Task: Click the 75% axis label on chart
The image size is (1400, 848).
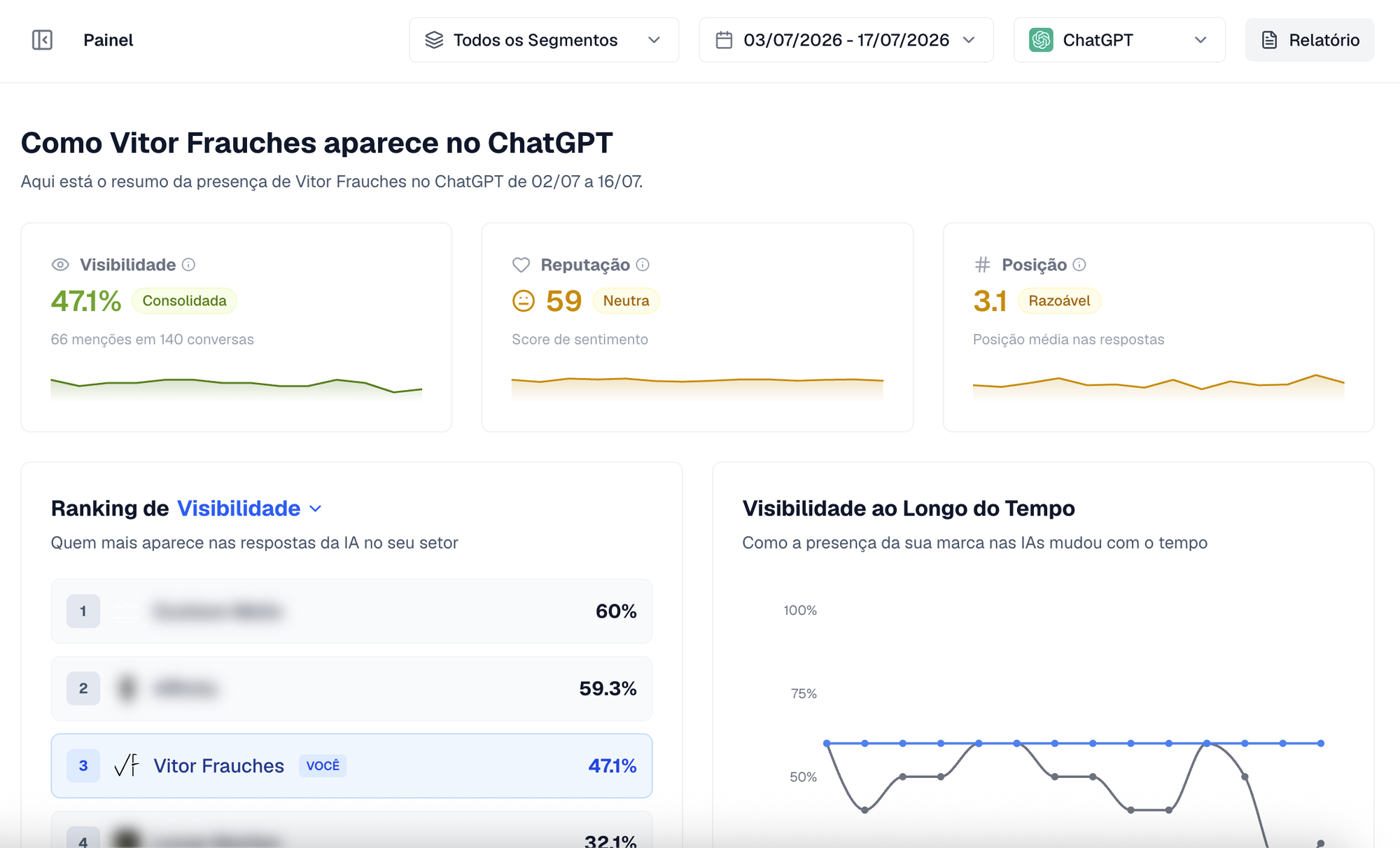Action: tap(804, 693)
